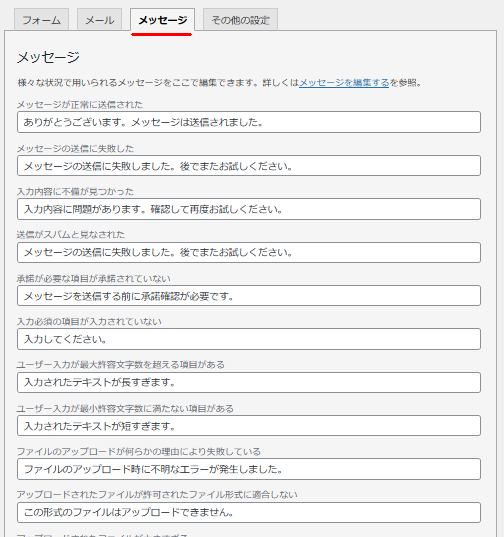
Task: Click the テキストが長すぎます field
Action: 249,382
